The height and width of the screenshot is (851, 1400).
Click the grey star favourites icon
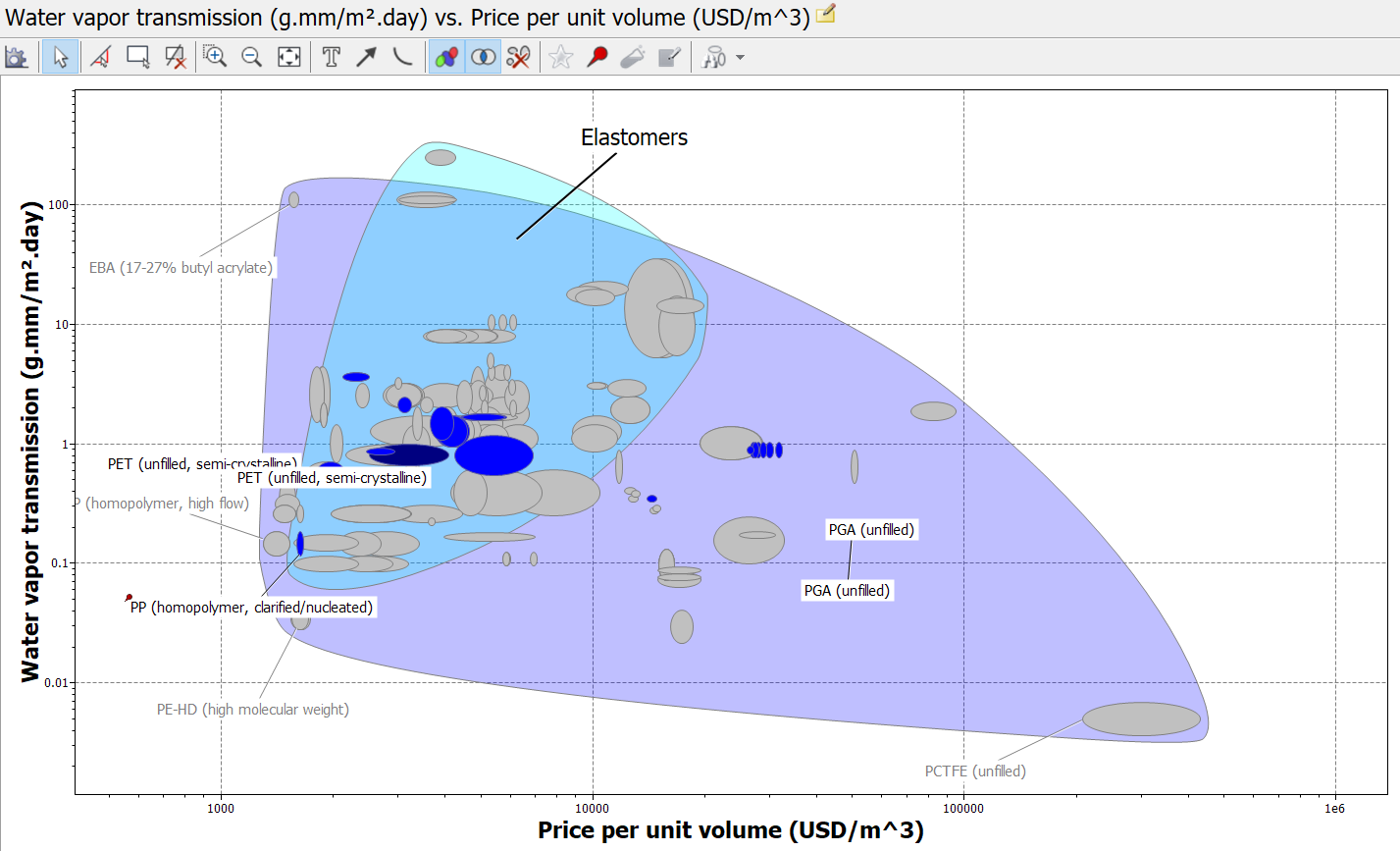[560, 57]
